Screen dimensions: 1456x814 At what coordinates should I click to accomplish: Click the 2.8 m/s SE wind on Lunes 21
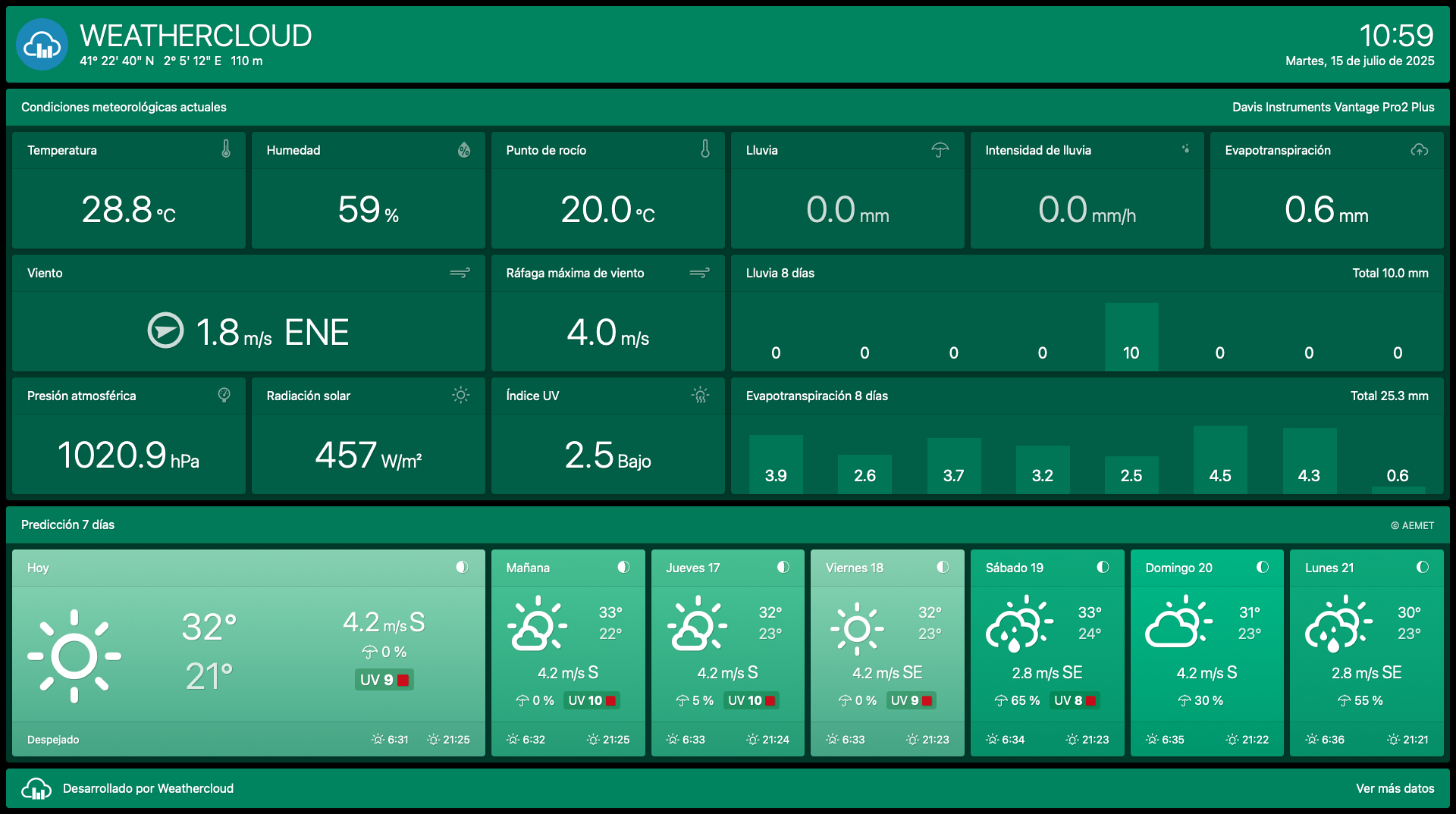click(x=1367, y=672)
